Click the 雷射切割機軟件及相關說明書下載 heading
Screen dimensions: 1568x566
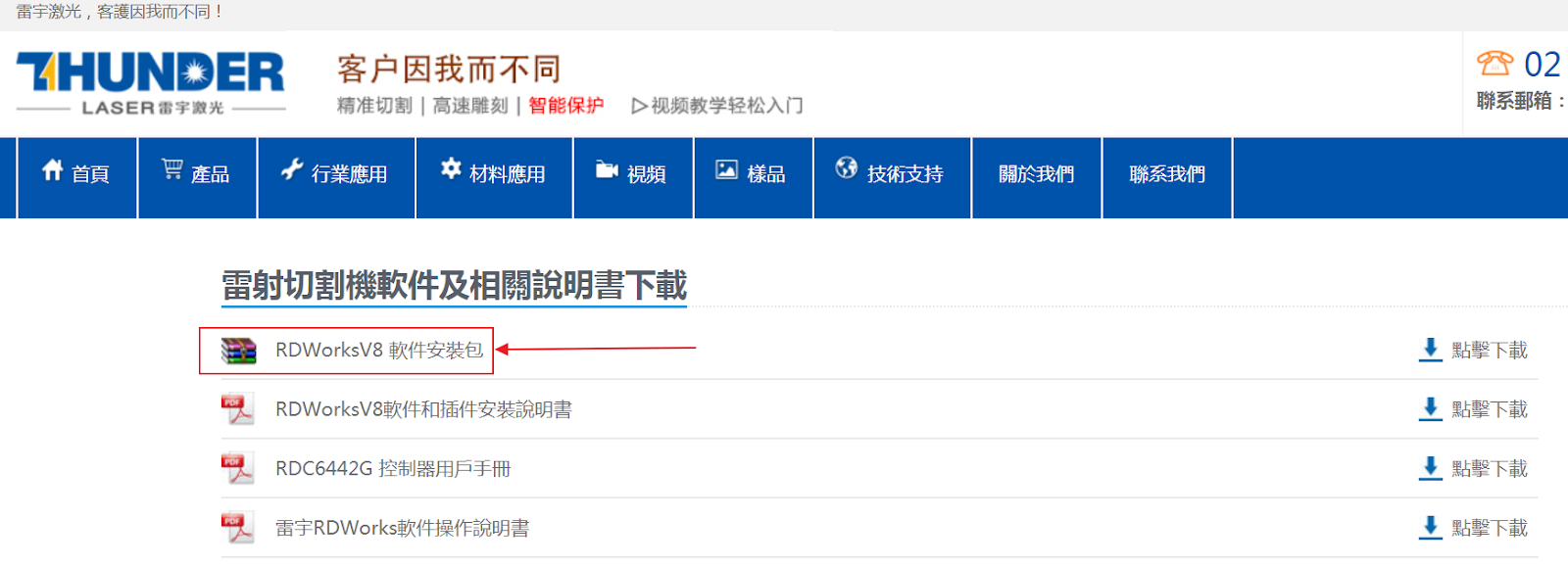pos(455,285)
